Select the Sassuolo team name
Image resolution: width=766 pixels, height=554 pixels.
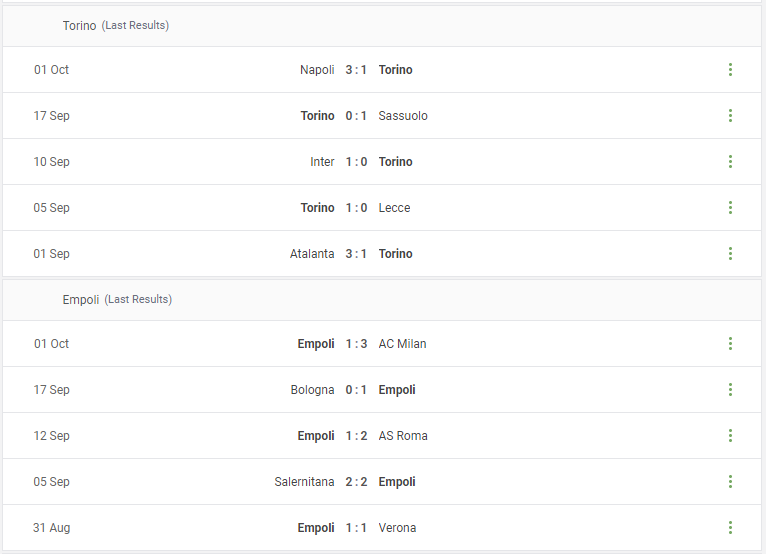[x=403, y=116]
